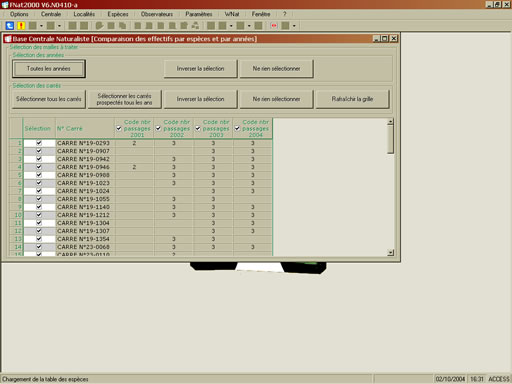
Task: Click the grayed toolbar icon right of the exclamation mark
Action: point(33,25)
